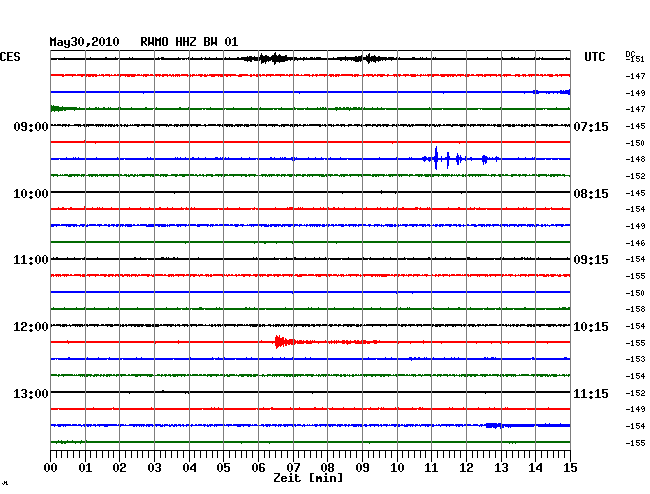Click minute tick label 13 on time axis
The width and height of the screenshot is (650, 494).
501,468
